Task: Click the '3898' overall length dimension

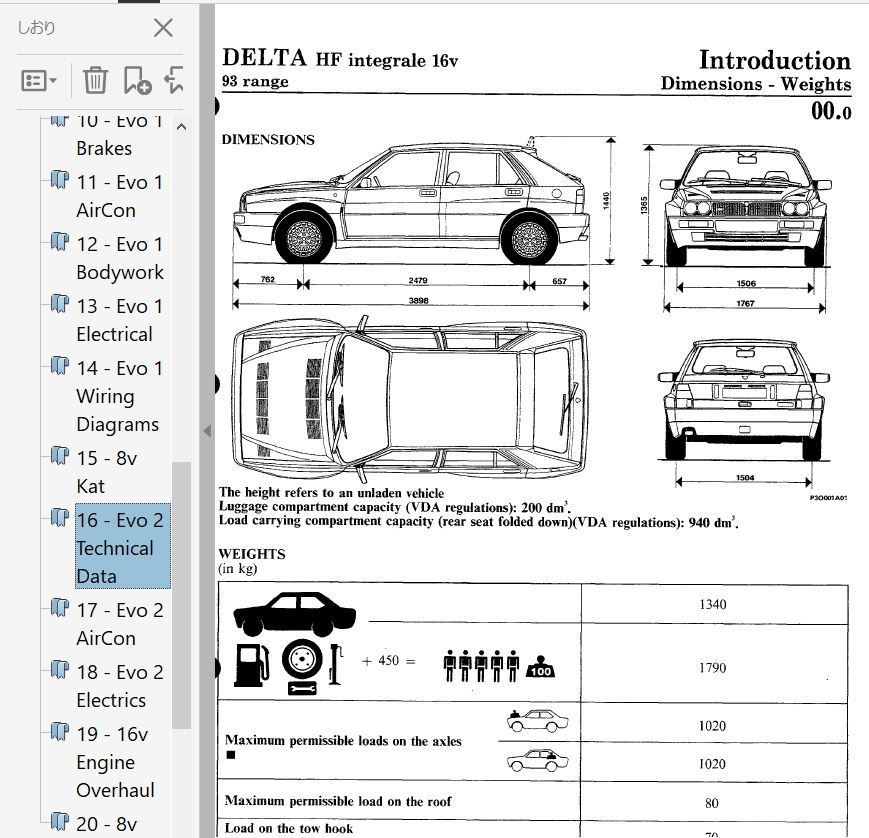Action: 418,300
